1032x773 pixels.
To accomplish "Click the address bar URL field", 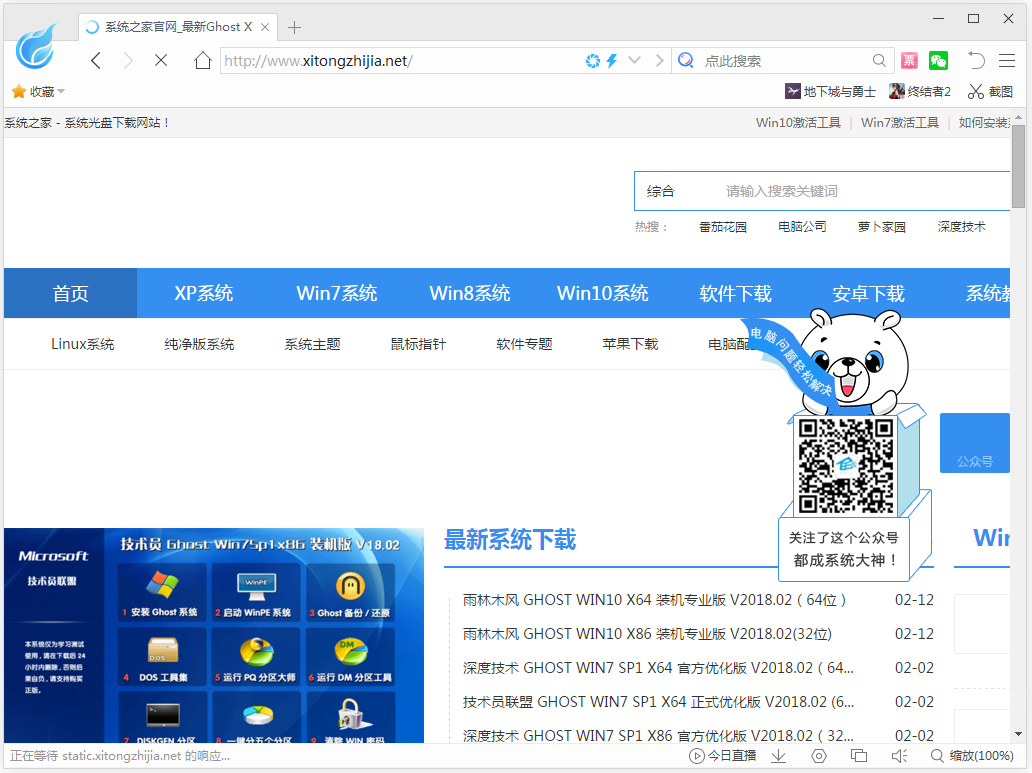I will 401,61.
